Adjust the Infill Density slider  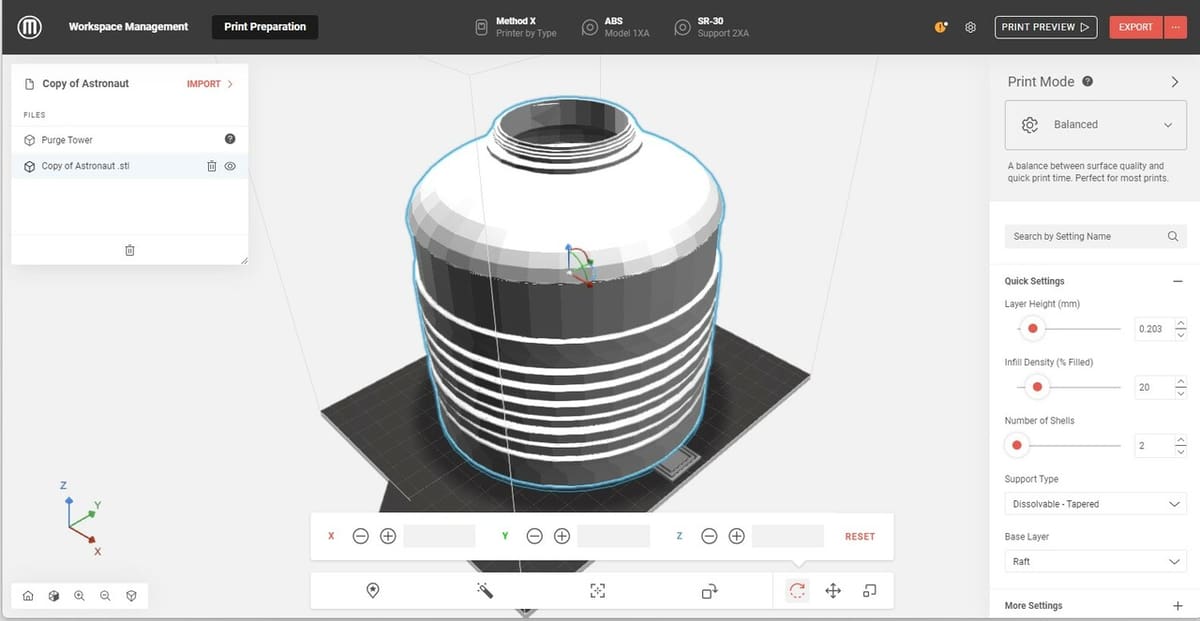(1037, 386)
